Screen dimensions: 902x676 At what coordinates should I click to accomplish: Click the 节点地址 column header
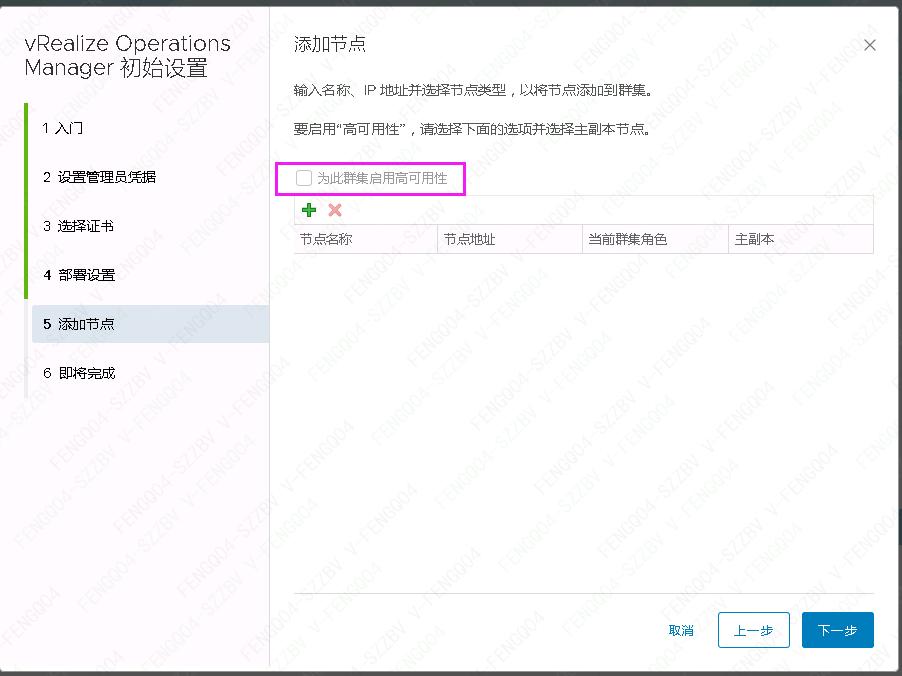click(510, 239)
